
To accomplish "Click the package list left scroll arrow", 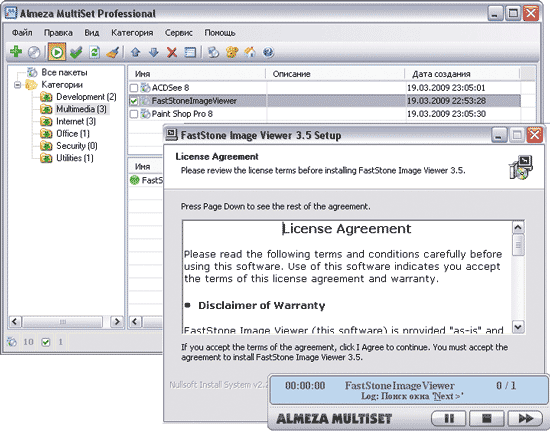I will [136, 322].
